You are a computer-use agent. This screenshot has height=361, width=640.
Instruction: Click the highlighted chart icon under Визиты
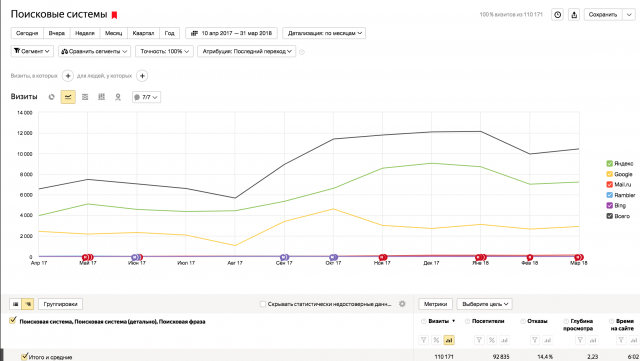coord(449,340)
